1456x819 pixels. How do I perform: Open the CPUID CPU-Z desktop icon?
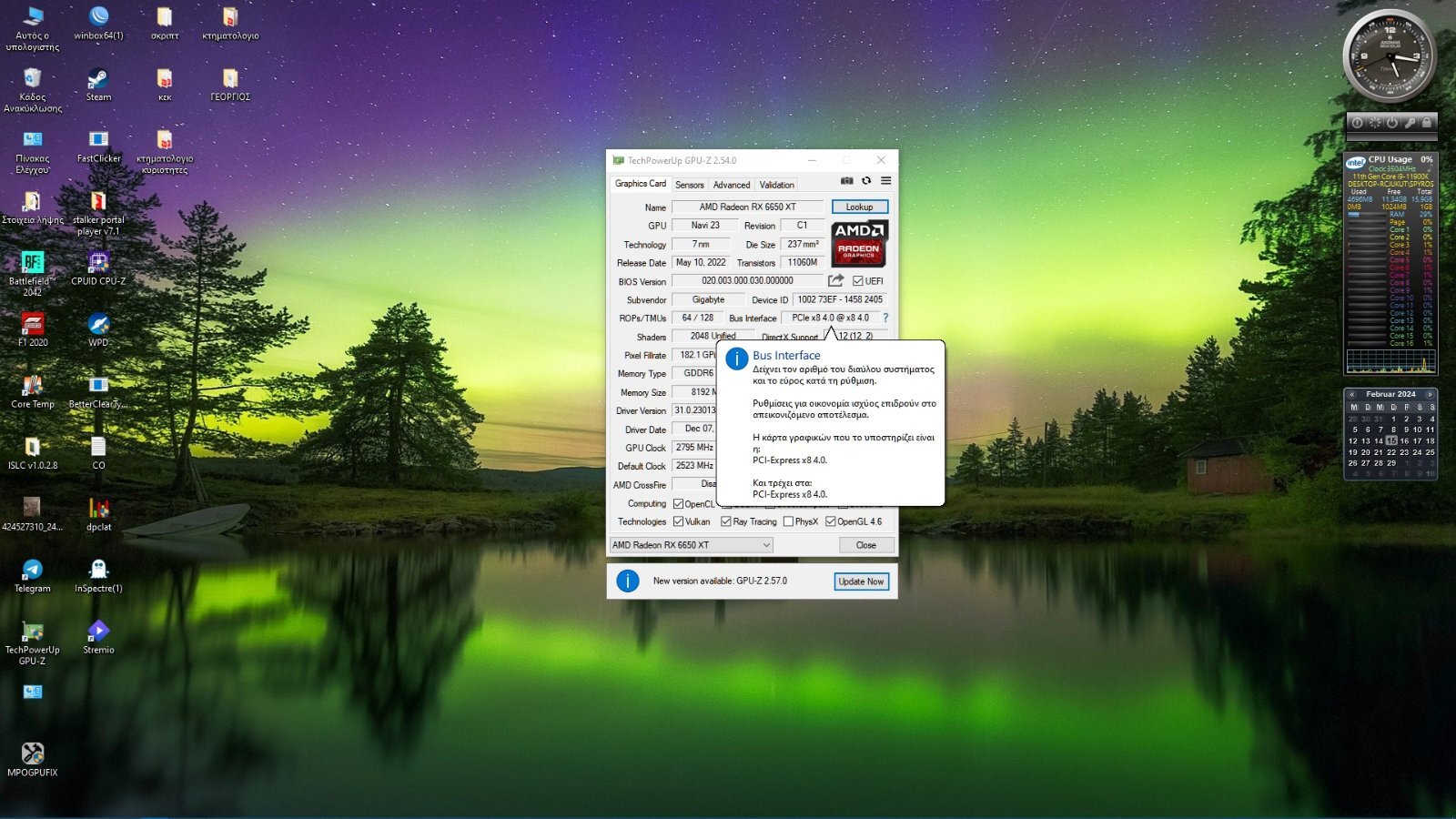(x=98, y=269)
